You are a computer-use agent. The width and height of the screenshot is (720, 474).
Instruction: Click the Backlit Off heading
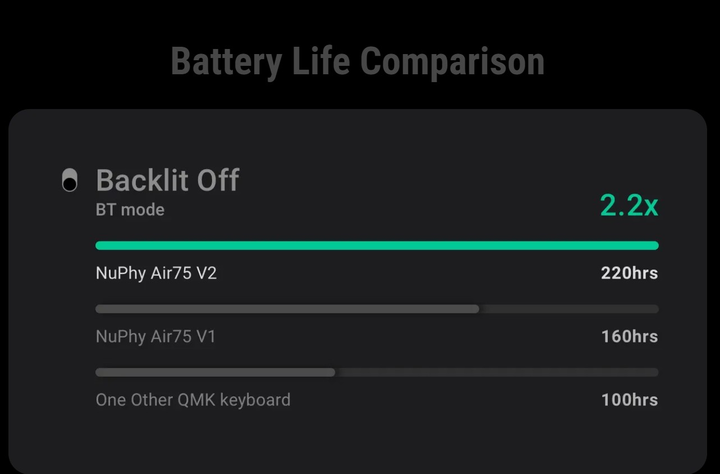(168, 180)
